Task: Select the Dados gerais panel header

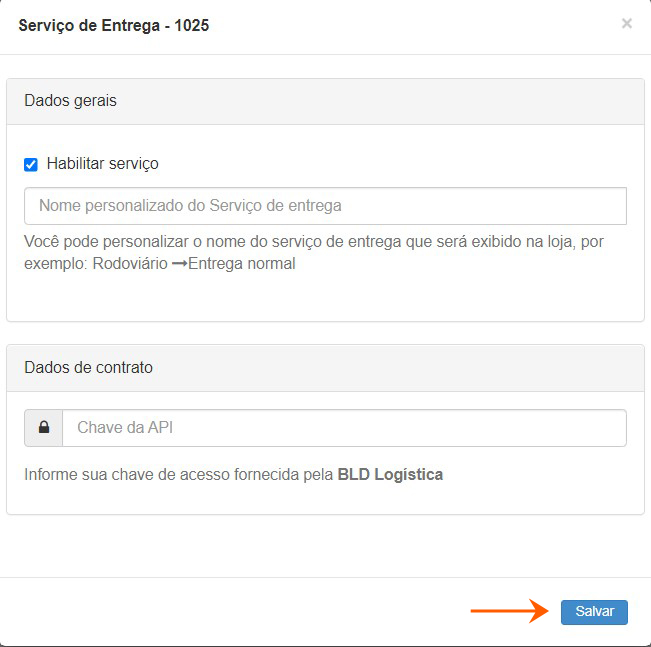Action: [325, 101]
